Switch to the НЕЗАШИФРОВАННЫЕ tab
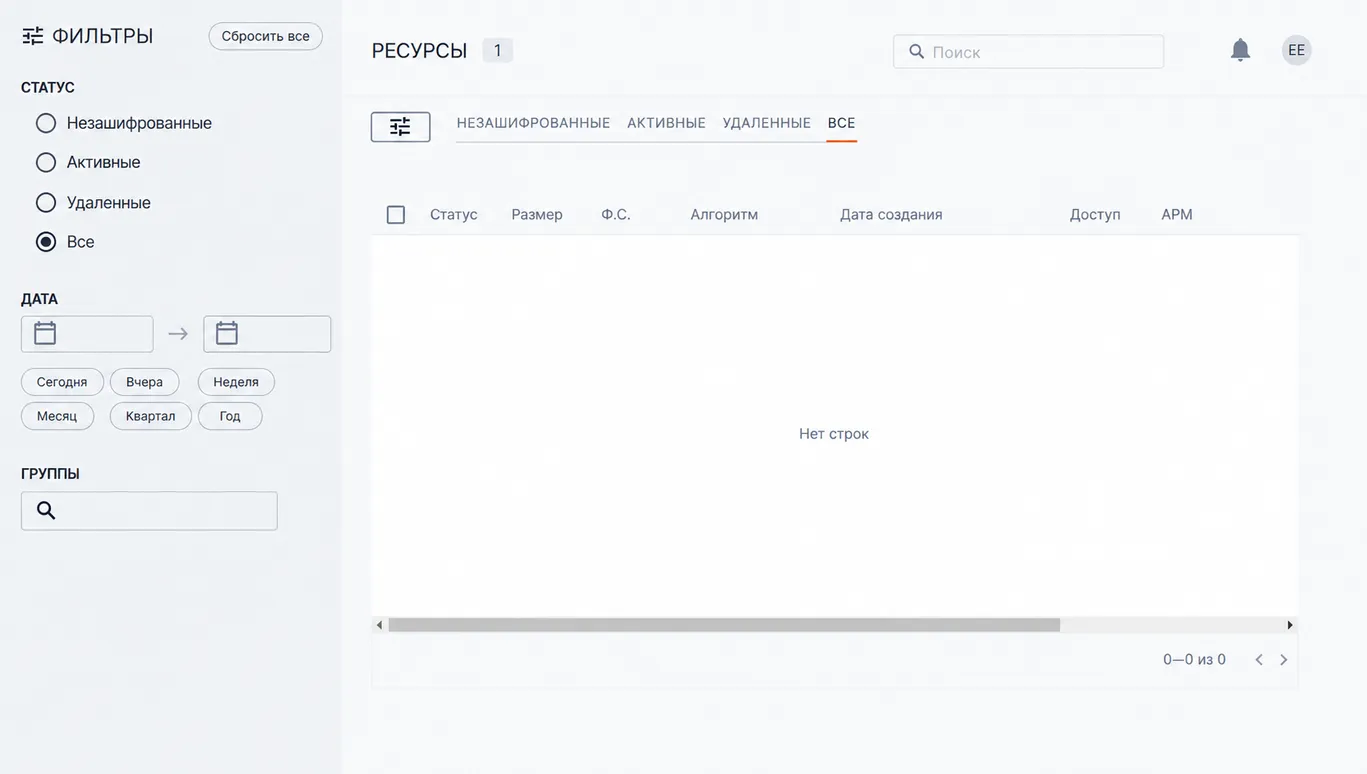 pyautogui.click(x=533, y=123)
